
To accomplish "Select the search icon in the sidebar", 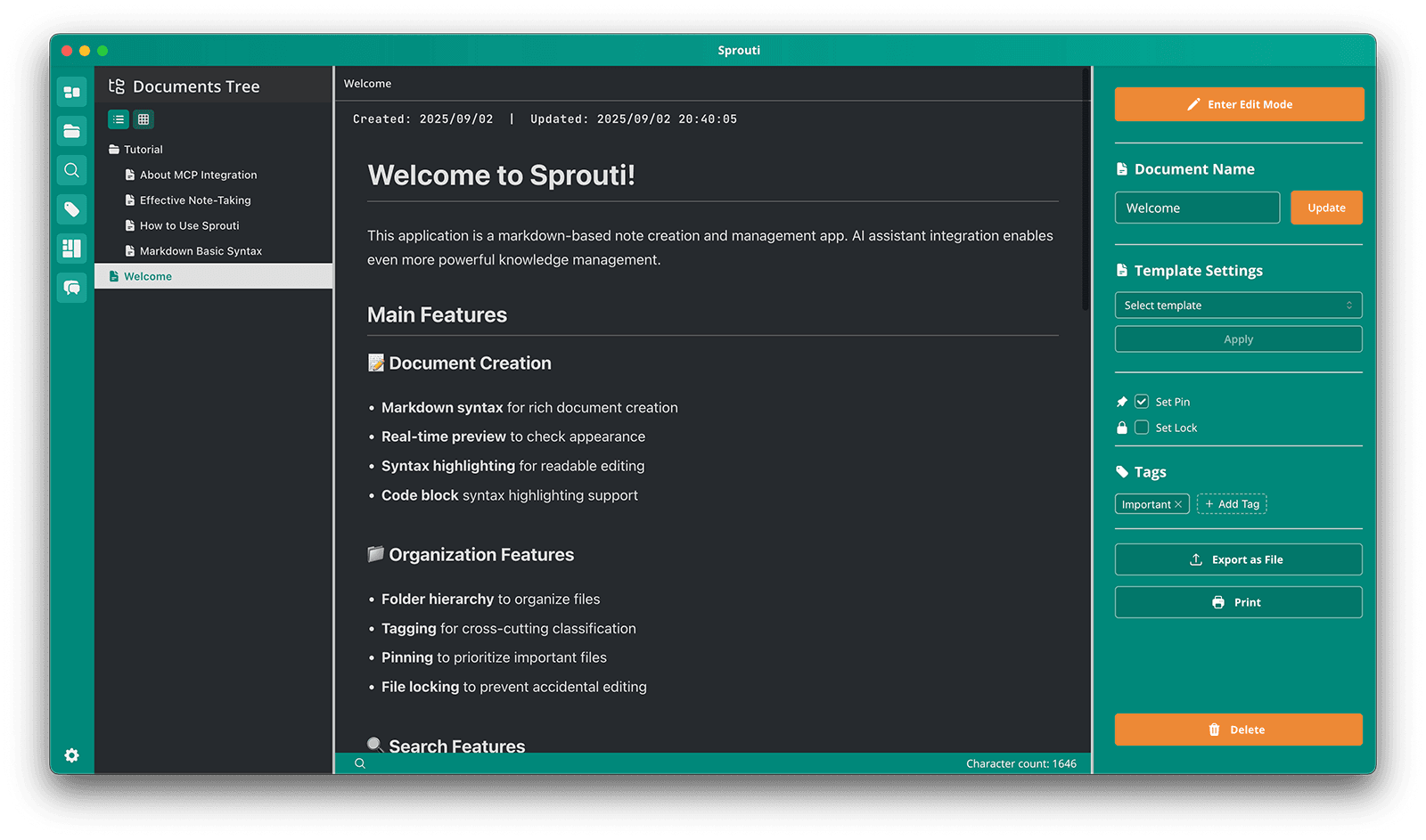I will click(x=71, y=170).
